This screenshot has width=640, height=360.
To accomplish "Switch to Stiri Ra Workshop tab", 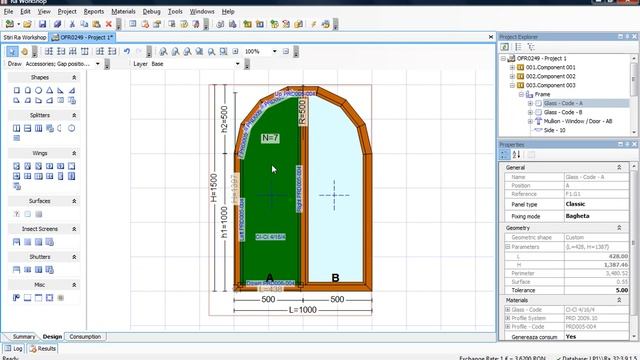I will tap(24, 37).
